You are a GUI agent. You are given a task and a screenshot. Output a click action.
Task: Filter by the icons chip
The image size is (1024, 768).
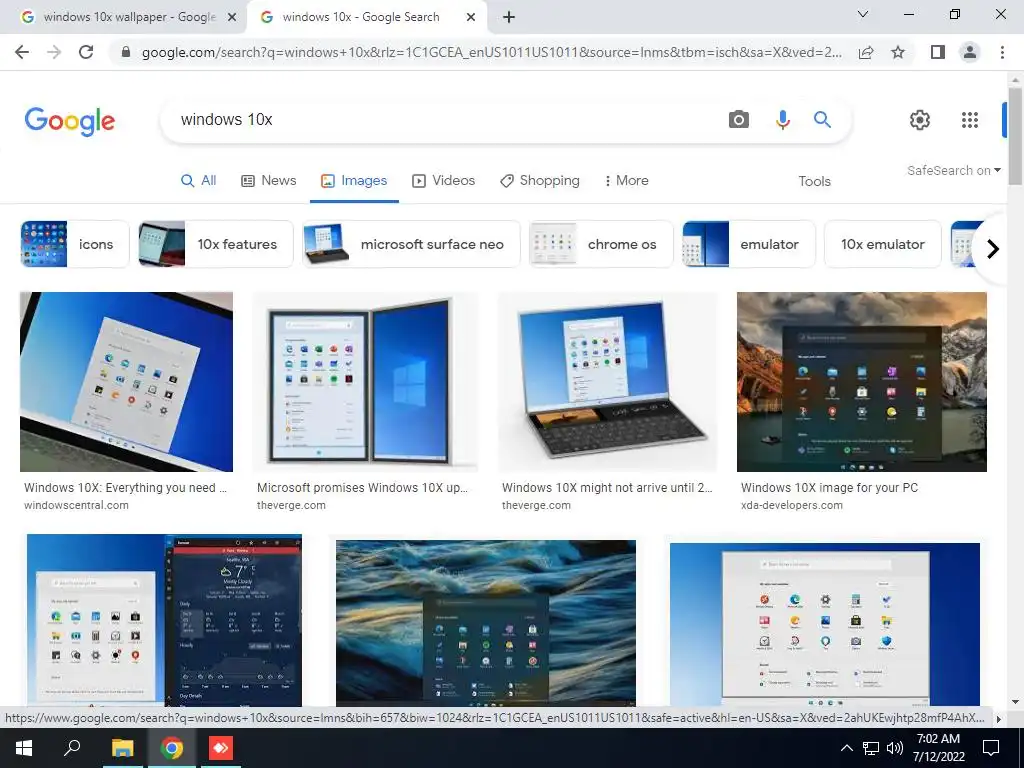point(74,244)
